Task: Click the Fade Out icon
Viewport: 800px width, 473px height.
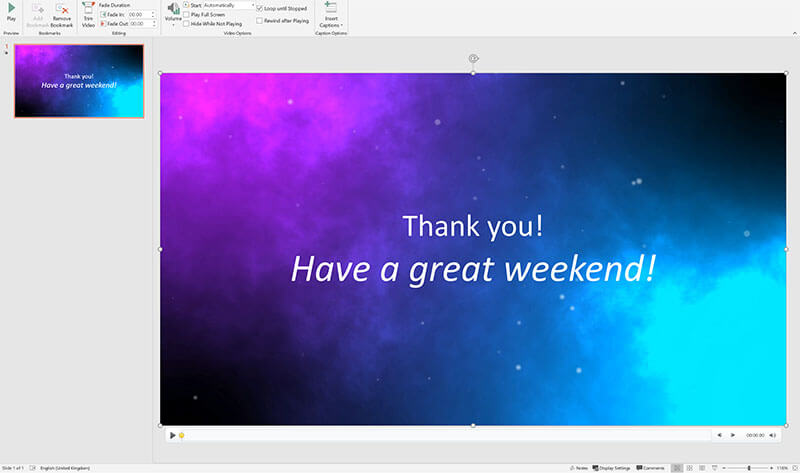Action: pyautogui.click(x=103, y=24)
